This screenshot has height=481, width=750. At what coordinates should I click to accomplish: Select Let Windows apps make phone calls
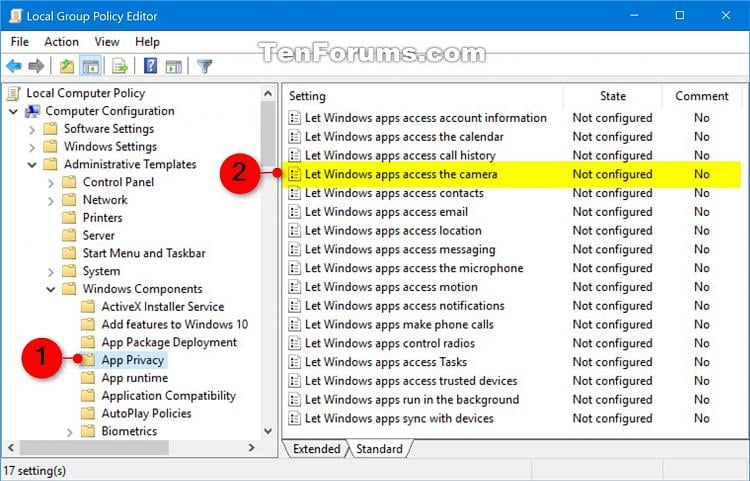[x=399, y=325]
